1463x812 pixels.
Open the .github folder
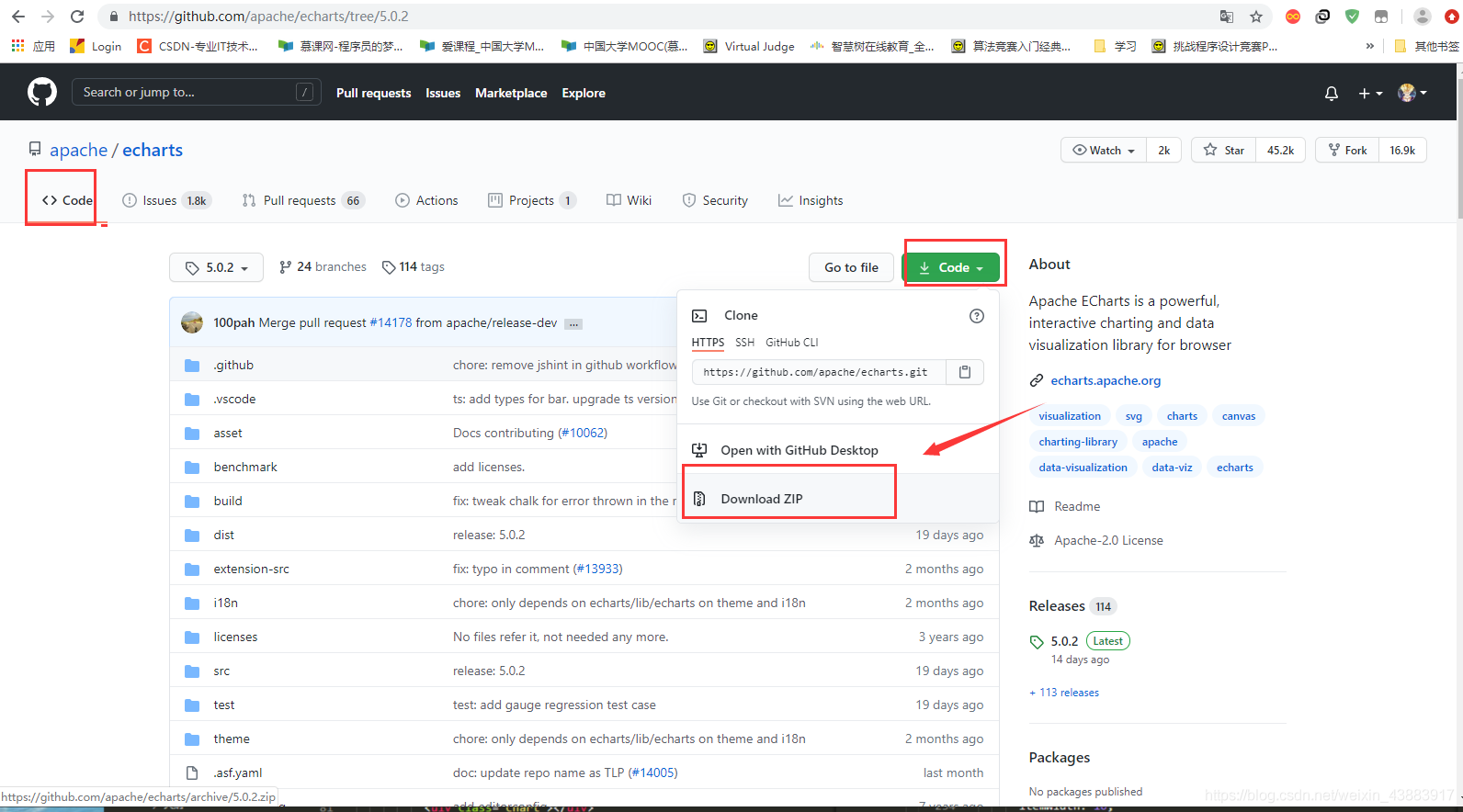click(x=233, y=365)
